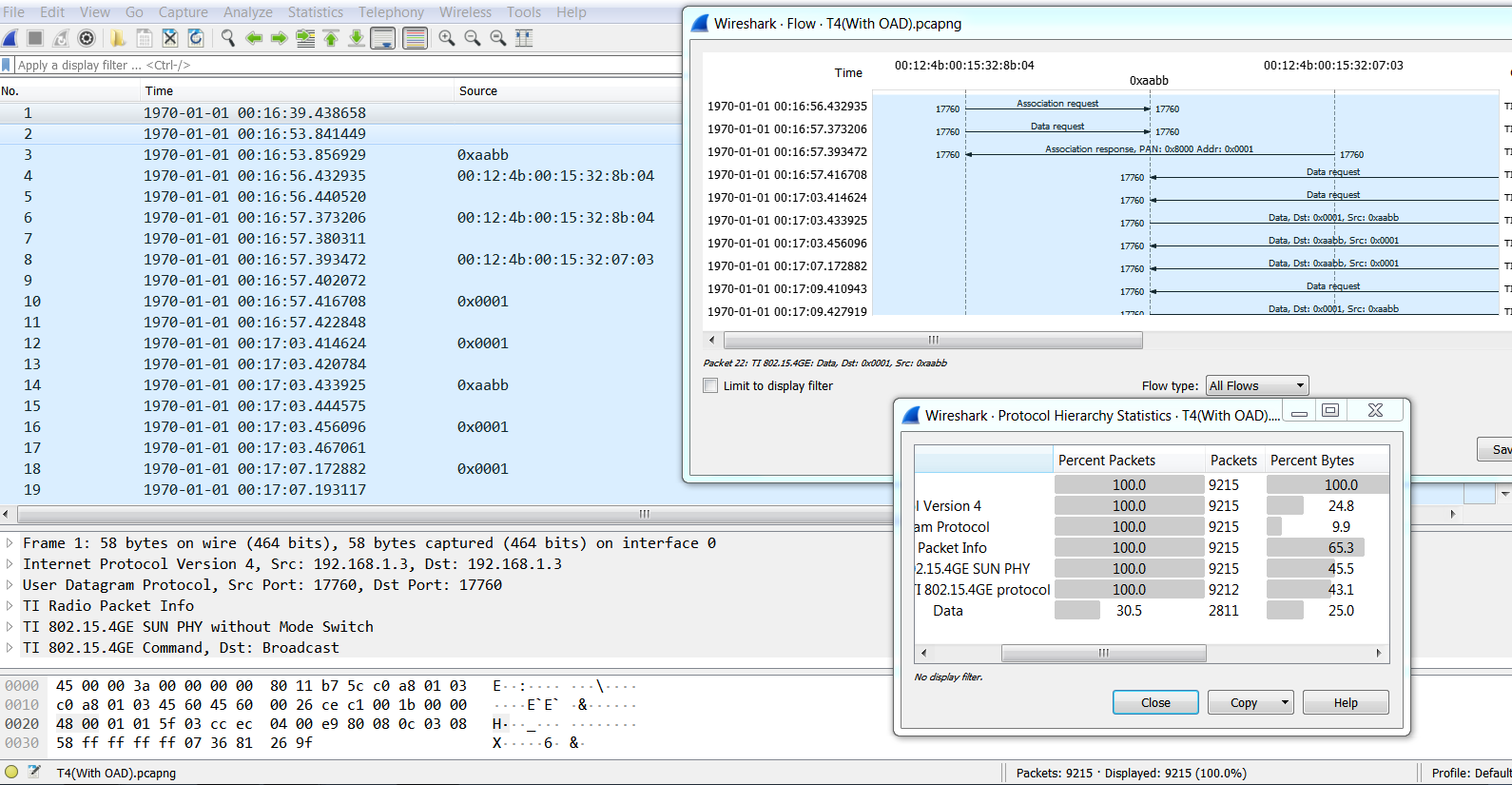Open the display filter bookmark menu
This screenshot has width=1512, height=785.
tap(7, 65)
